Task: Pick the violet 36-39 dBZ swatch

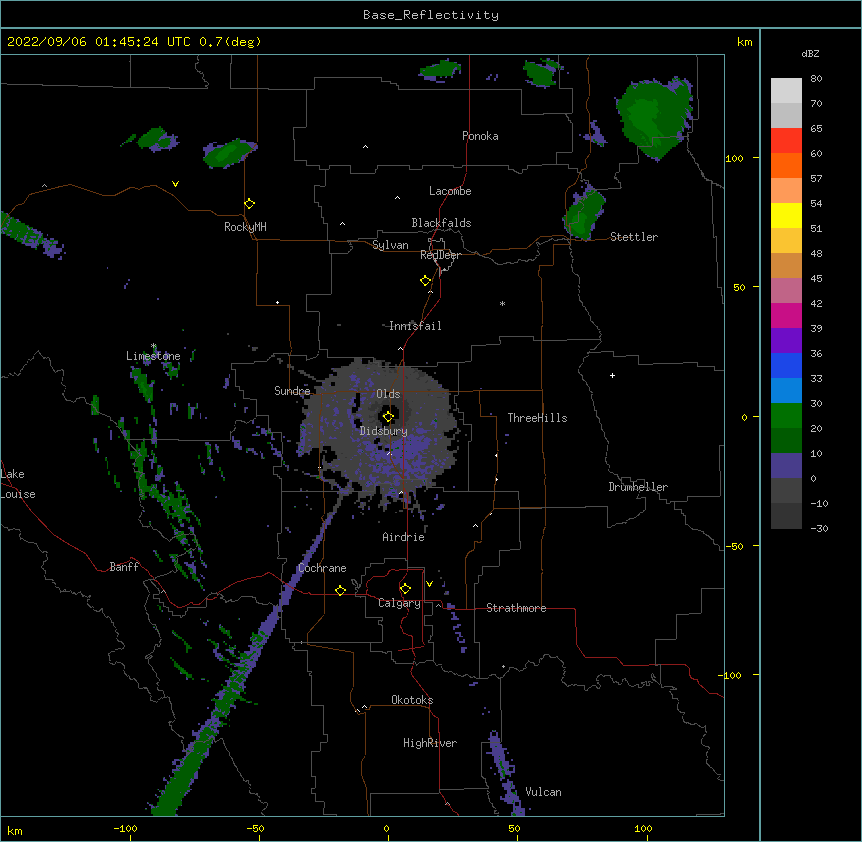Action: (x=786, y=340)
